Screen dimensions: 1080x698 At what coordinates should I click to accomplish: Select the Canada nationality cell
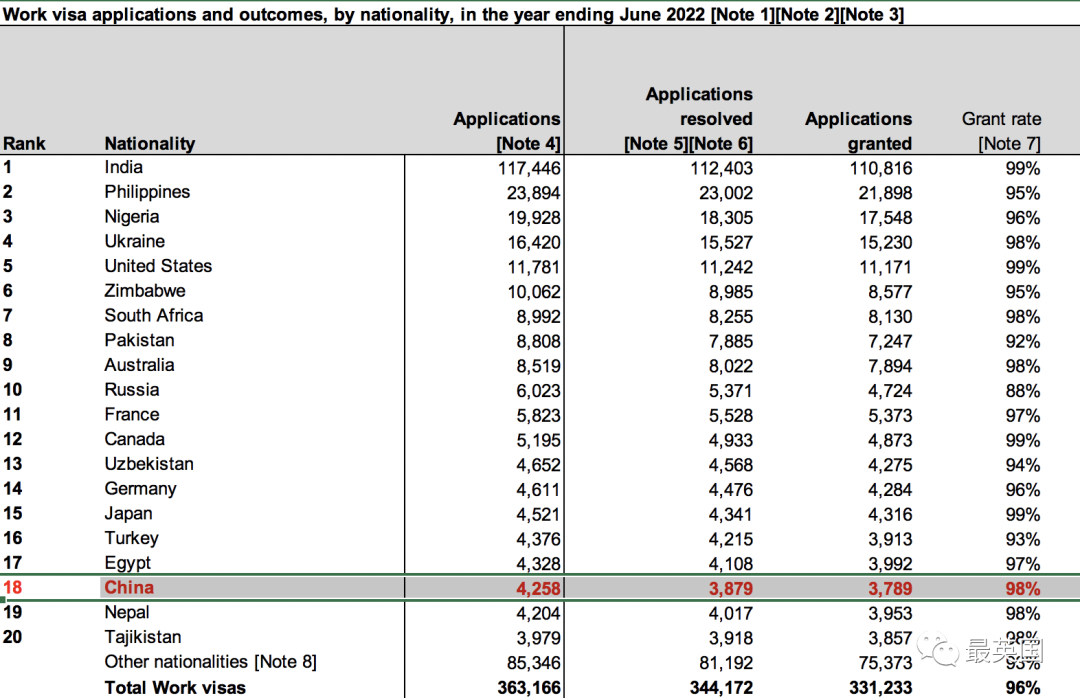coord(134,440)
